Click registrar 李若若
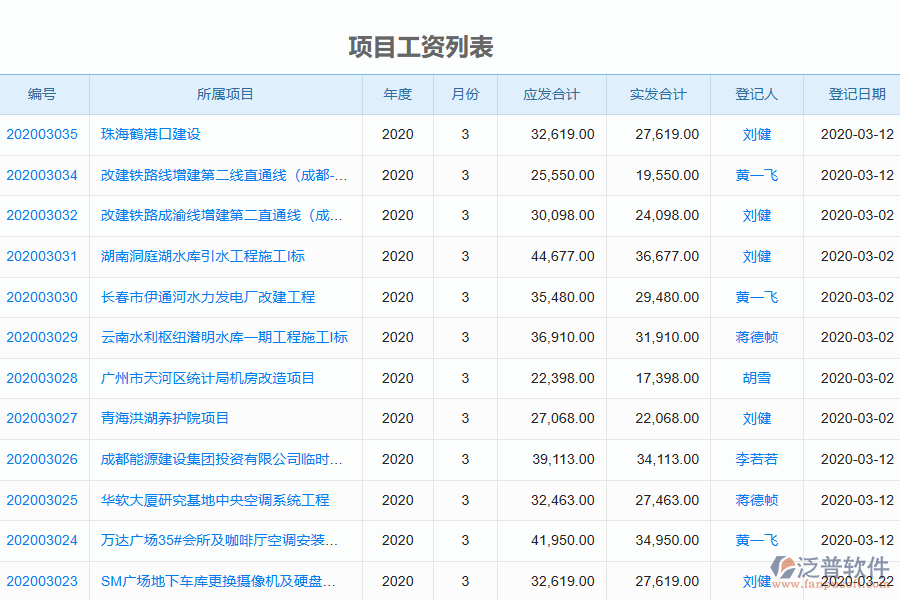Screen dimensions: 900x600 (x=757, y=459)
